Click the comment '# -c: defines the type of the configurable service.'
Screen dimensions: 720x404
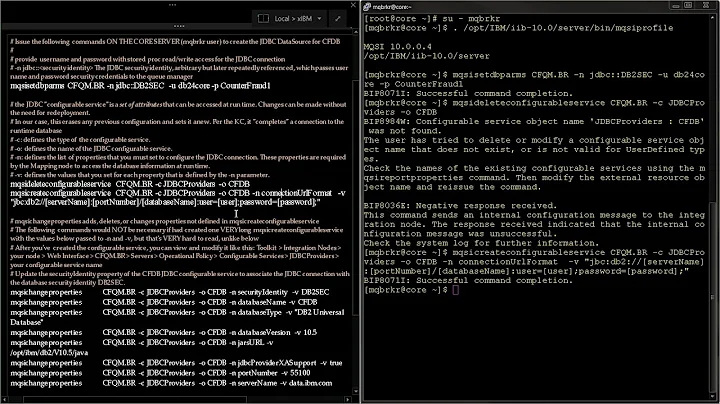click(80, 140)
